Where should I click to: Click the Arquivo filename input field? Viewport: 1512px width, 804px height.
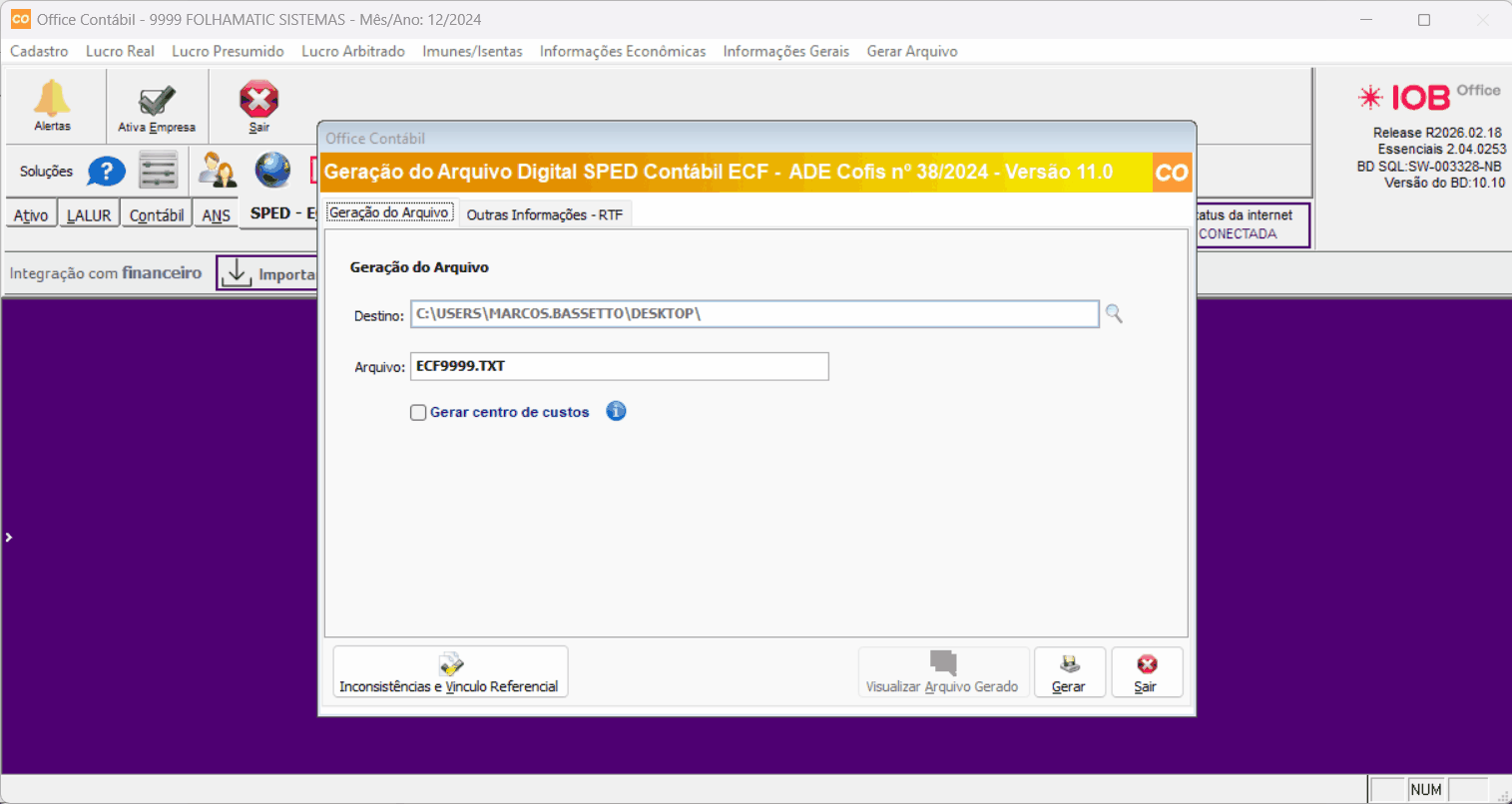tap(619, 366)
